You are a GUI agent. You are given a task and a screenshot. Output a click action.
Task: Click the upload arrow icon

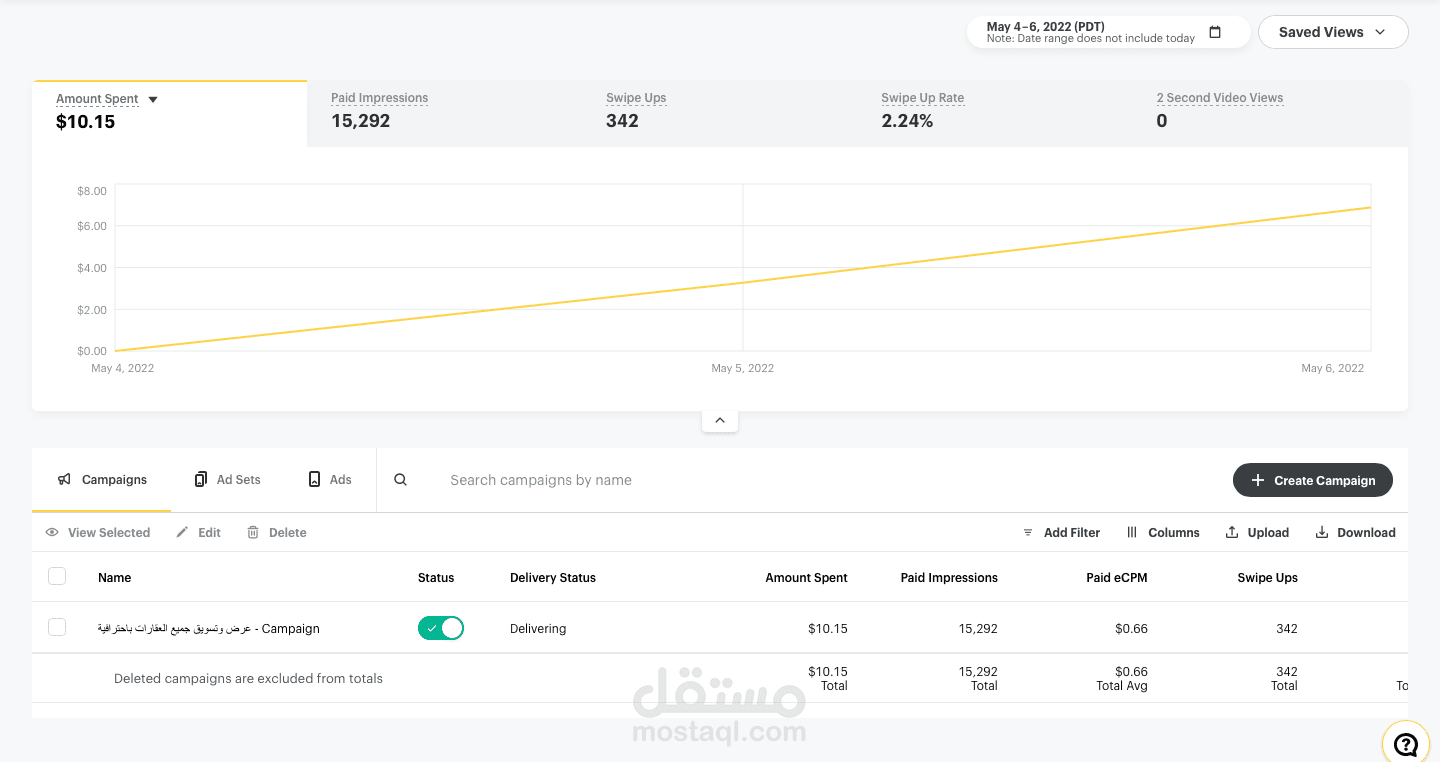coord(1232,533)
